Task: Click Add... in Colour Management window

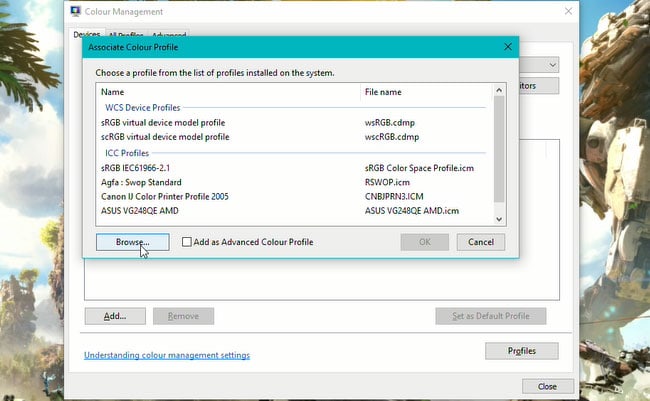Action: point(115,316)
